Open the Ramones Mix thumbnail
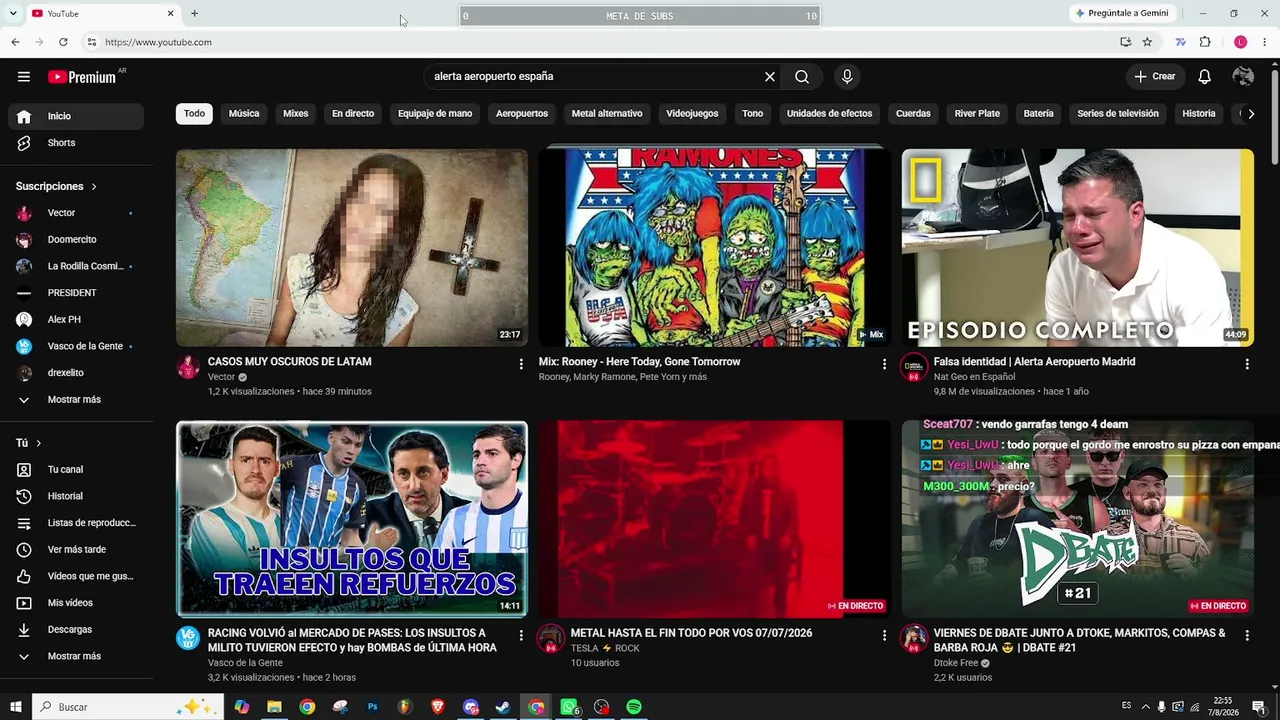 (x=715, y=248)
